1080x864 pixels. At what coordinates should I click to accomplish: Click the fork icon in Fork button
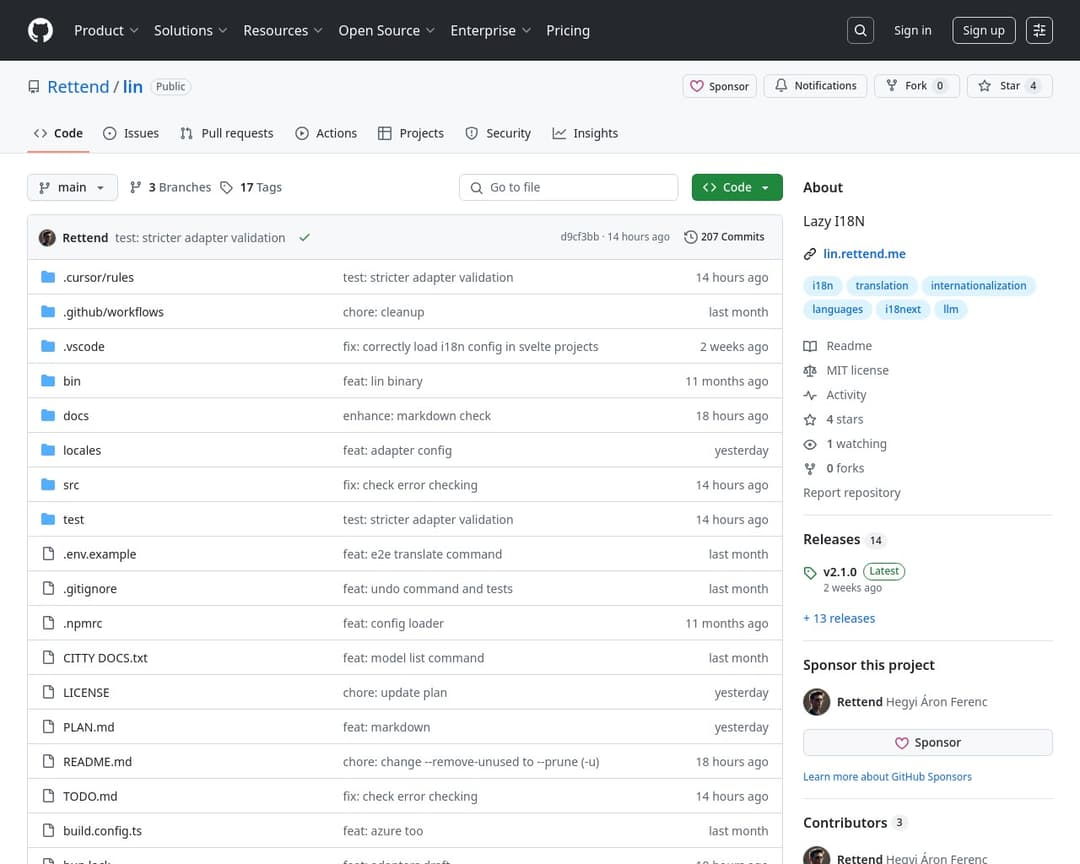coord(892,85)
